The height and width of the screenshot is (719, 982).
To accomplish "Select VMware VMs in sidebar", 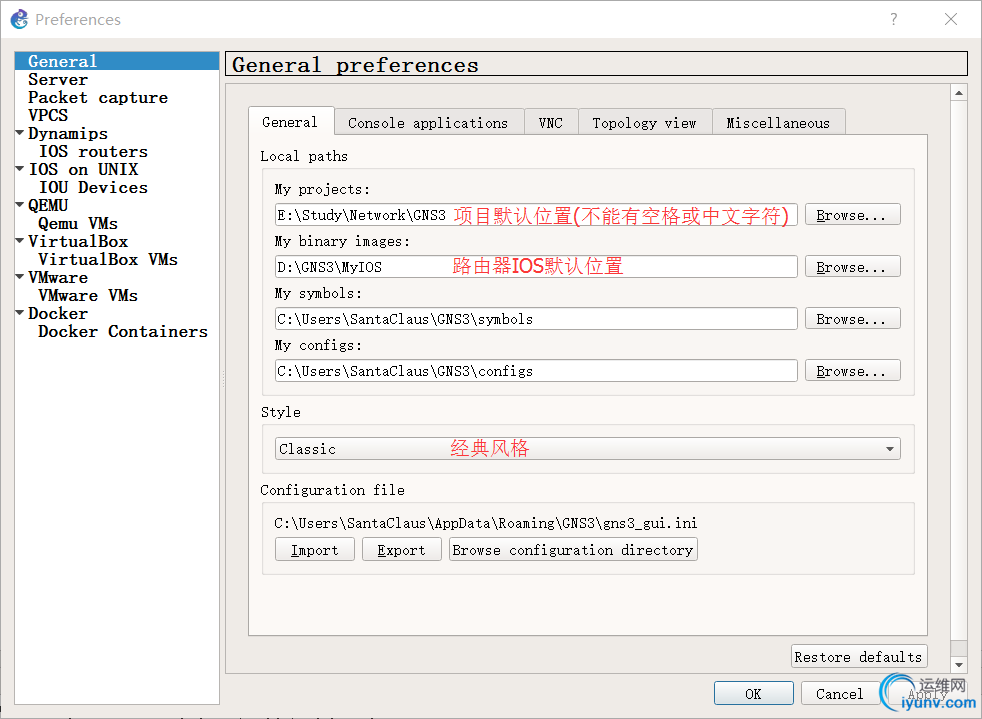I will pos(88,295).
